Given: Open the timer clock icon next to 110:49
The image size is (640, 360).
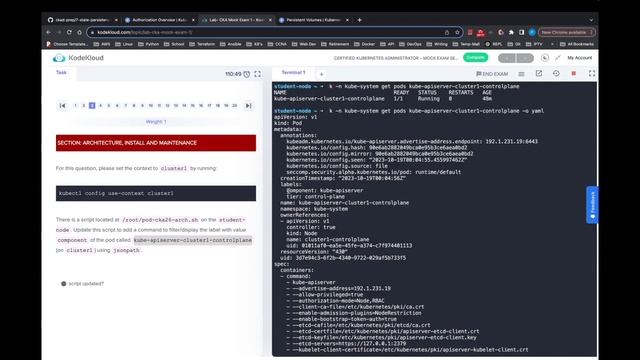Looking at the screenshot, I should (247, 74).
